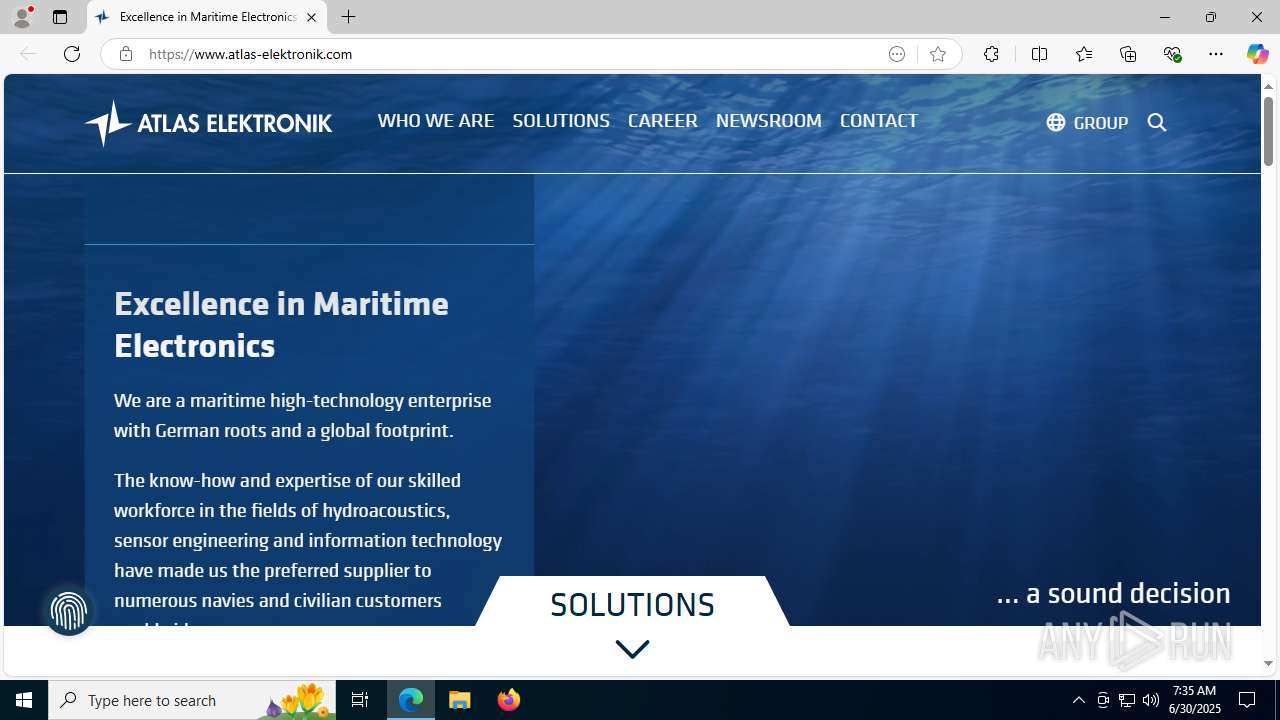Open the NEWSROOM navigation item
This screenshot has height=720, width=1280.
tap(769, 120)
